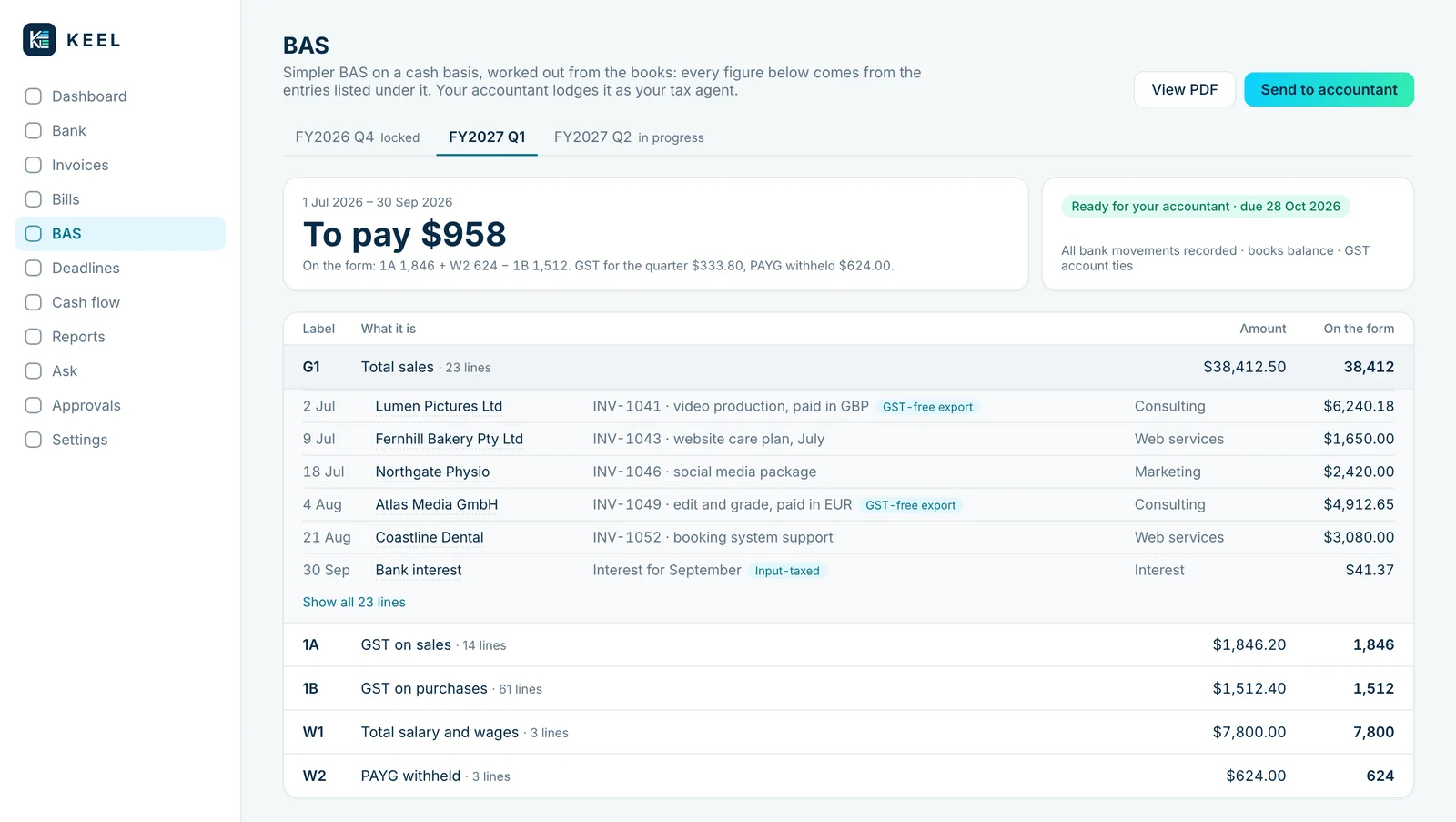
Task: Expand the 1B GST on purchases row
Action: point(848,688)
